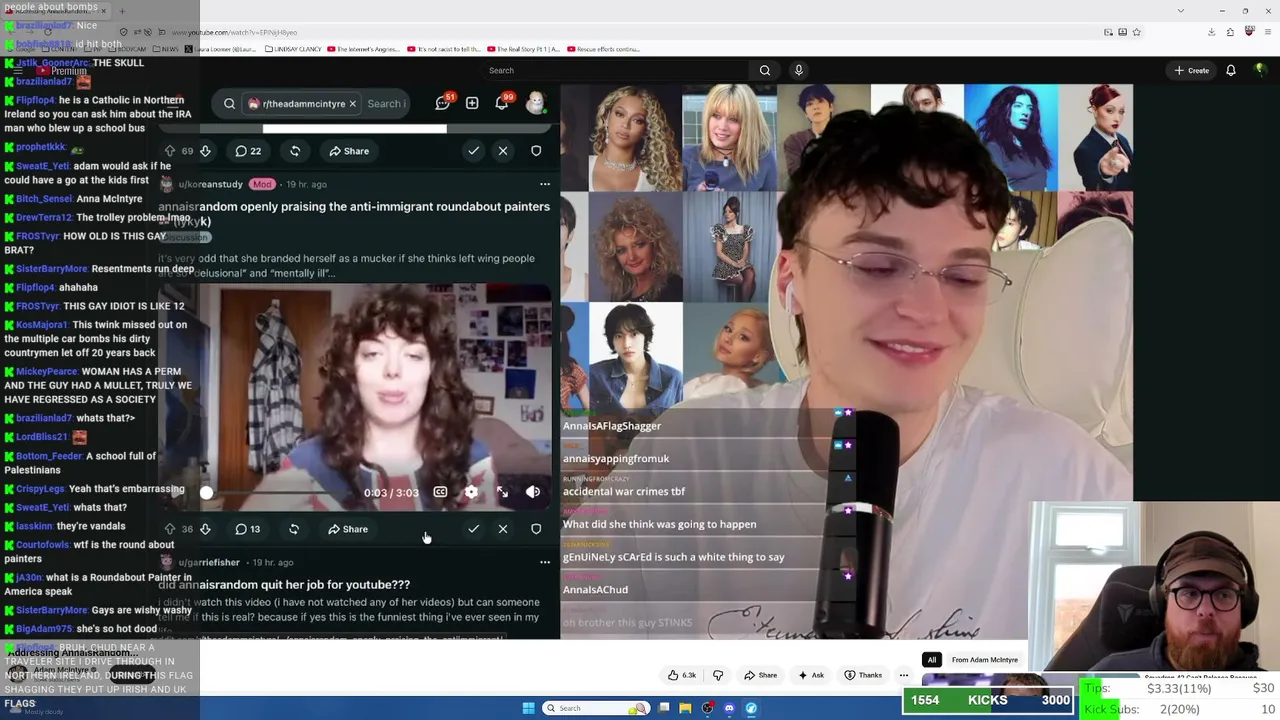The image size is (1280, 720).
Task: Open mod shield for 22-comment post
Action: coord(536,151)
